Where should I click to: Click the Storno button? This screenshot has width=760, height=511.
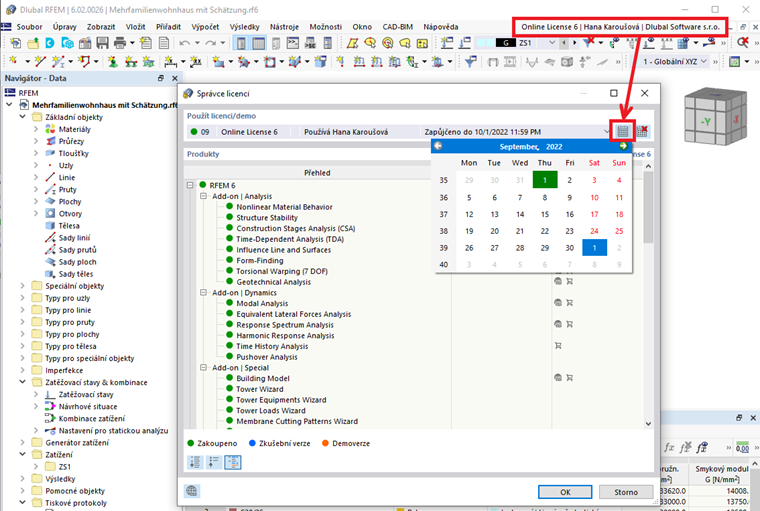626,492
